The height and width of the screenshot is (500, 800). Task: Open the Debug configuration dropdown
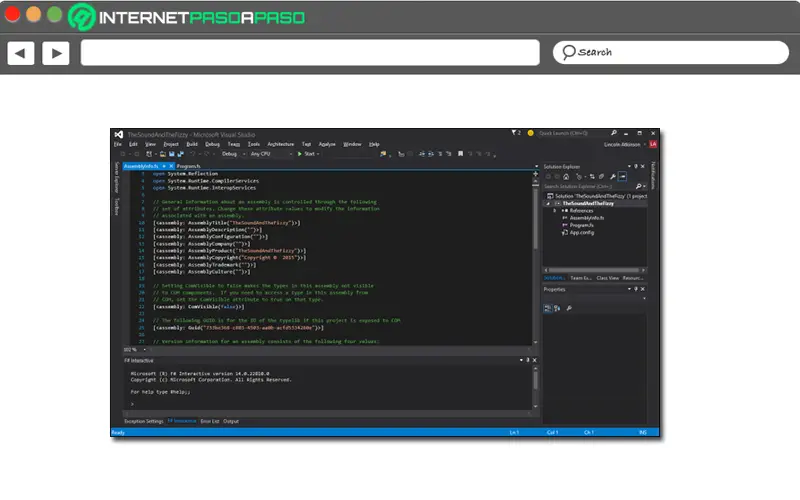click(234, 154)
